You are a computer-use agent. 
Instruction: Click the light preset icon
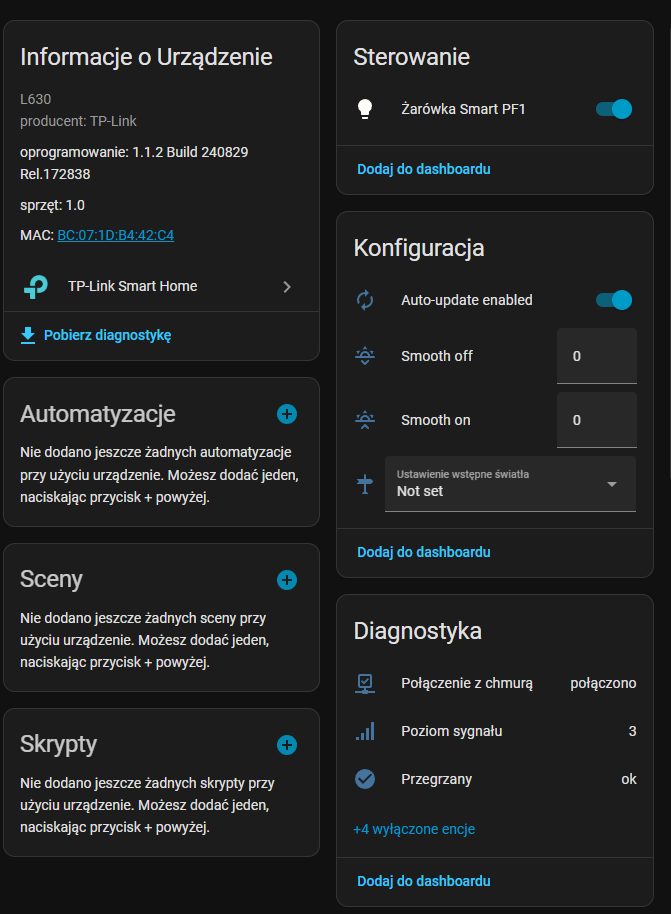tap(365, 484)
